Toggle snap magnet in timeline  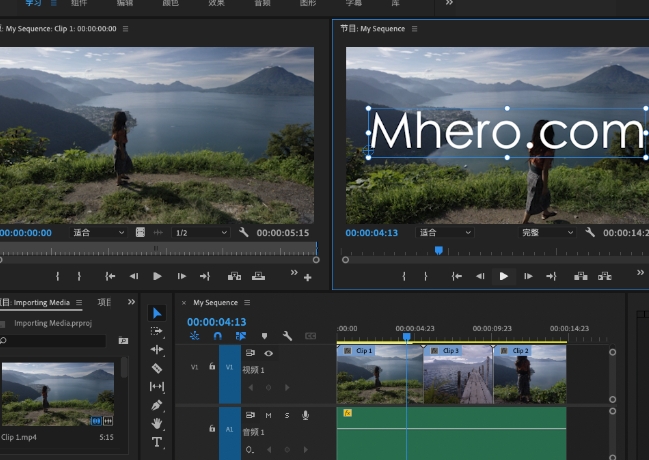(x=218, y=336)
